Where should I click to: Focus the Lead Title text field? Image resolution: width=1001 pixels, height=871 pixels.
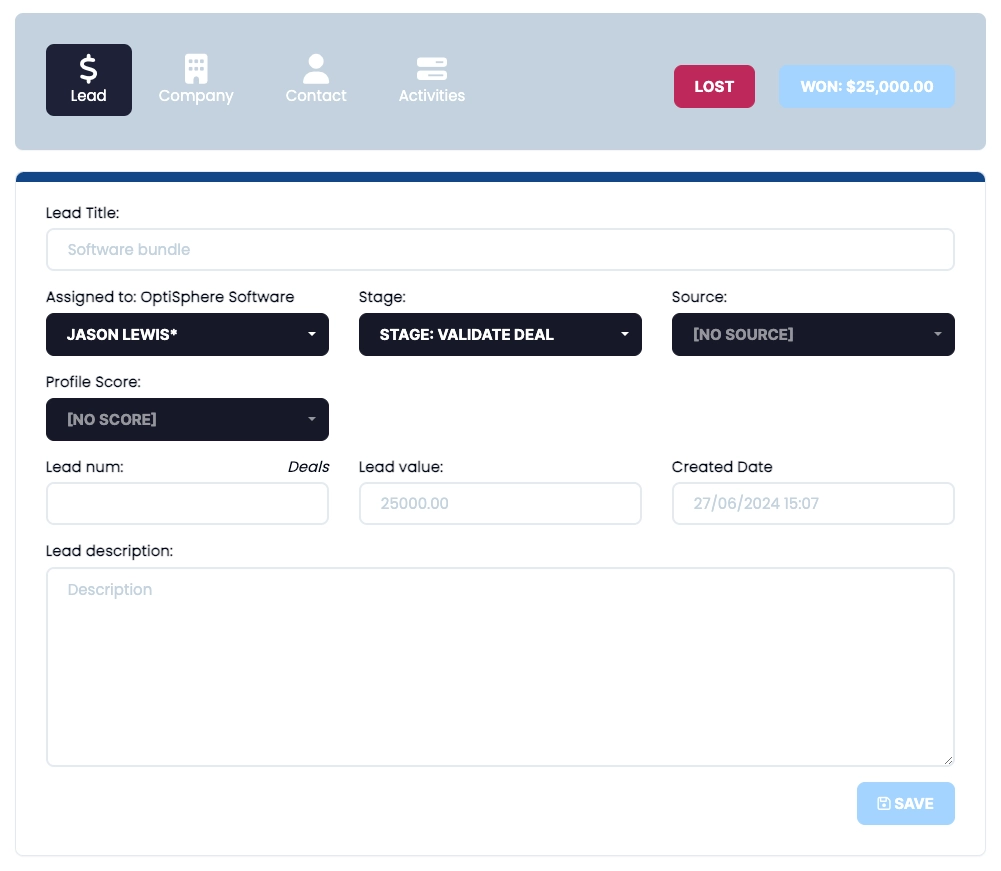click(500, 250)
